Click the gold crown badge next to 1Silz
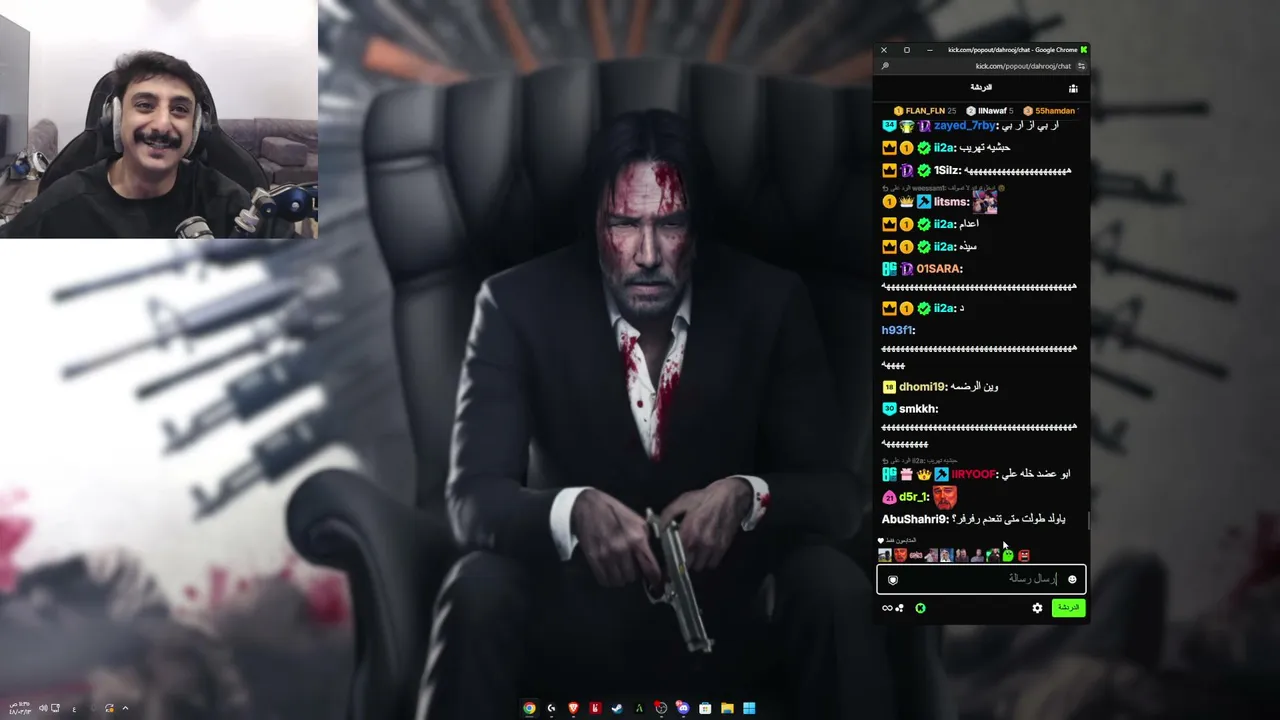 point(889,171)
